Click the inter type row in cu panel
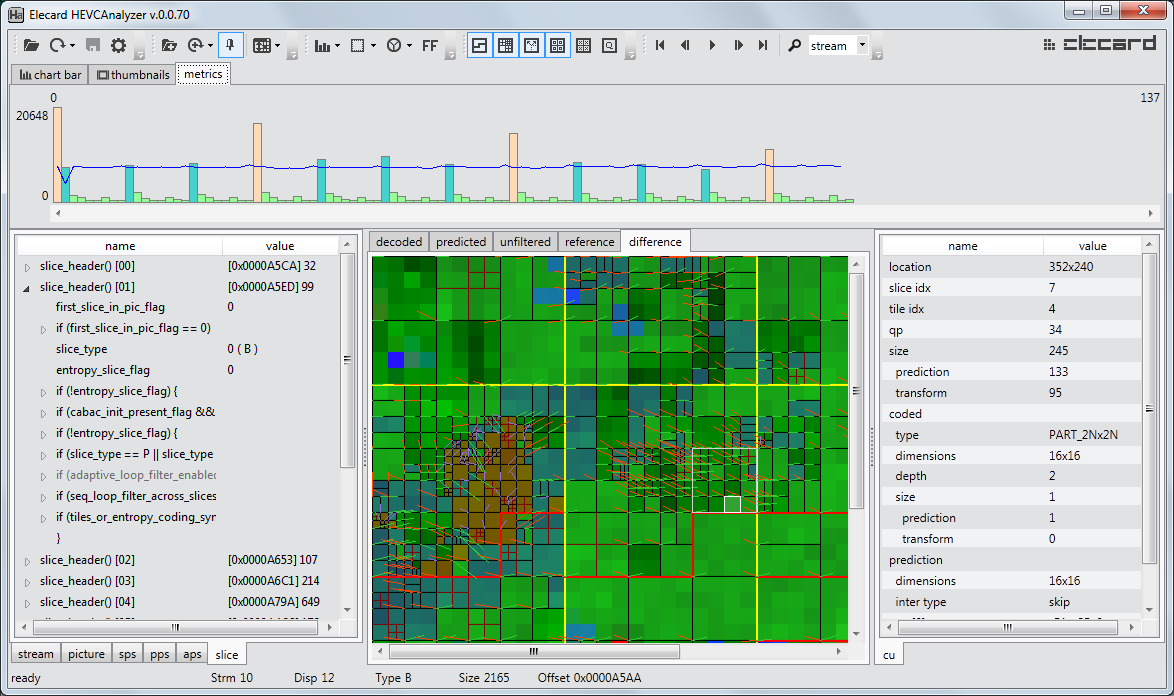The height and width of the screenshot is (696, 1174). [x=1012, y=602]
